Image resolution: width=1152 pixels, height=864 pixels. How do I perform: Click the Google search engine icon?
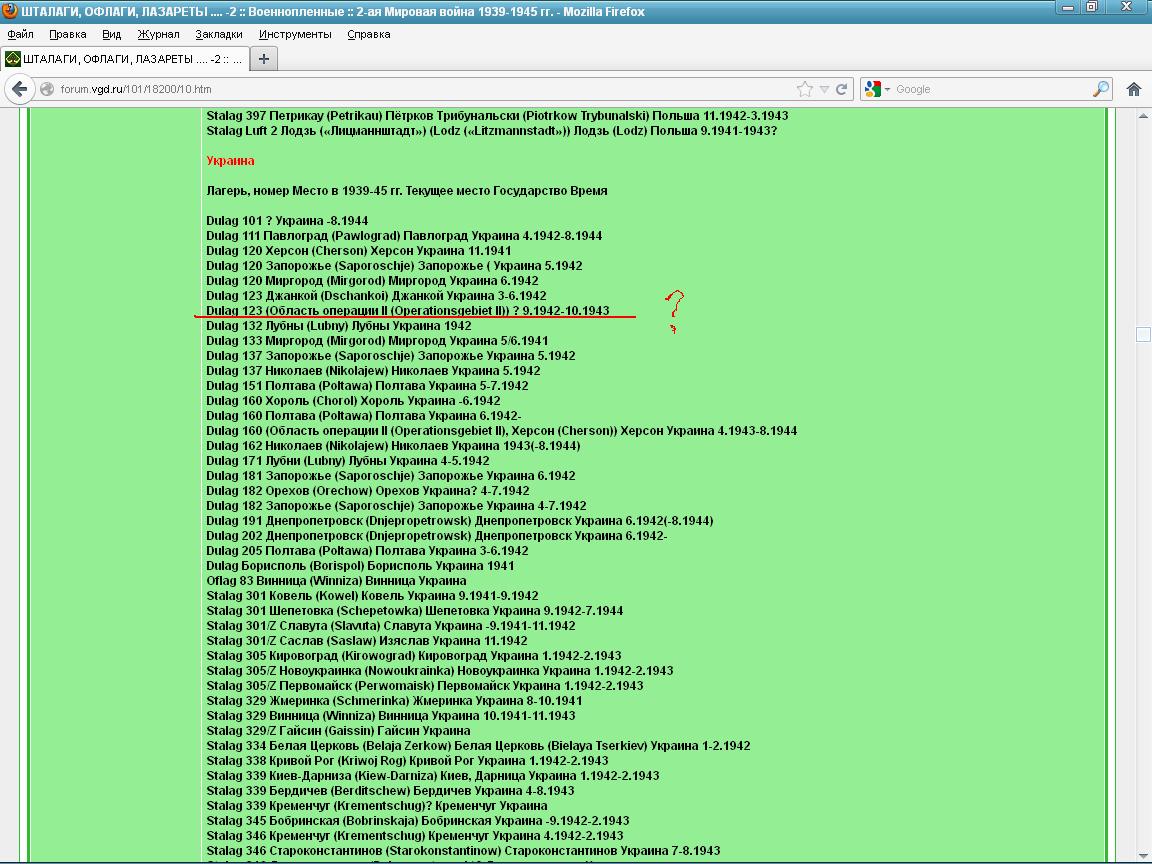point(872,89)
